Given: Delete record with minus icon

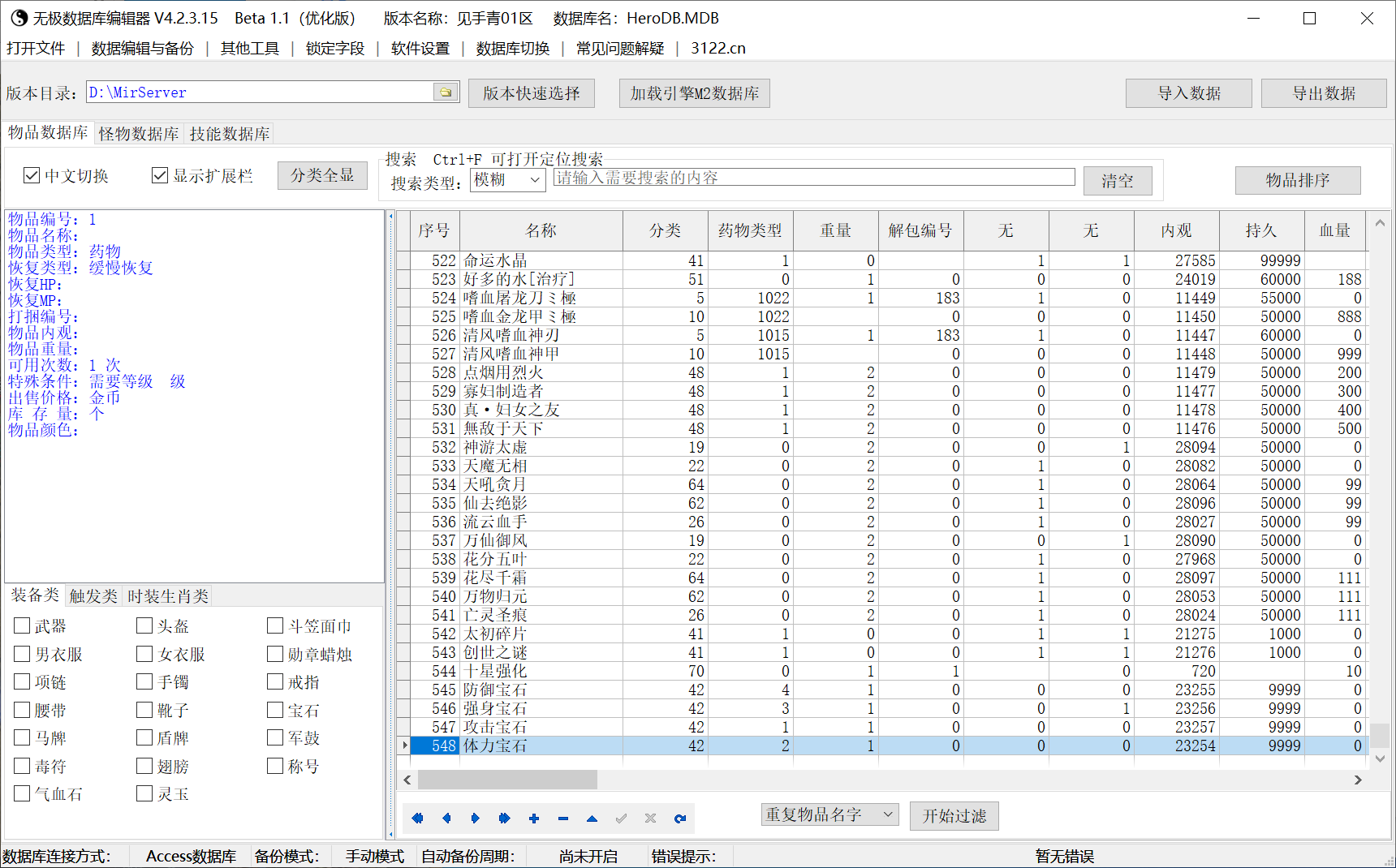Looking at the screenshot, I should pos(563,819).
